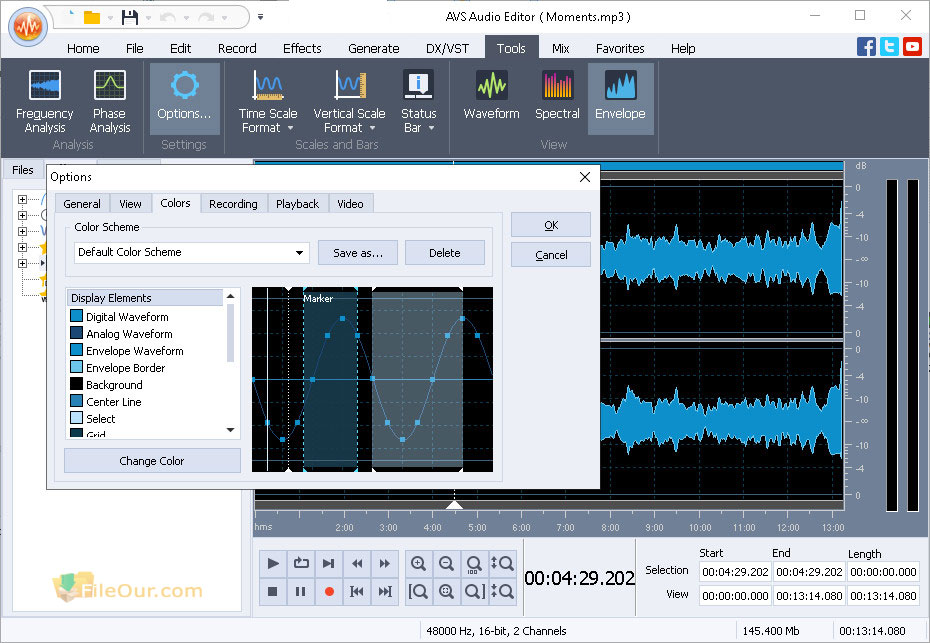Switch to Video tab in Options dialog
The height and width of the screenshot is (643, 930).
(350, 203)
